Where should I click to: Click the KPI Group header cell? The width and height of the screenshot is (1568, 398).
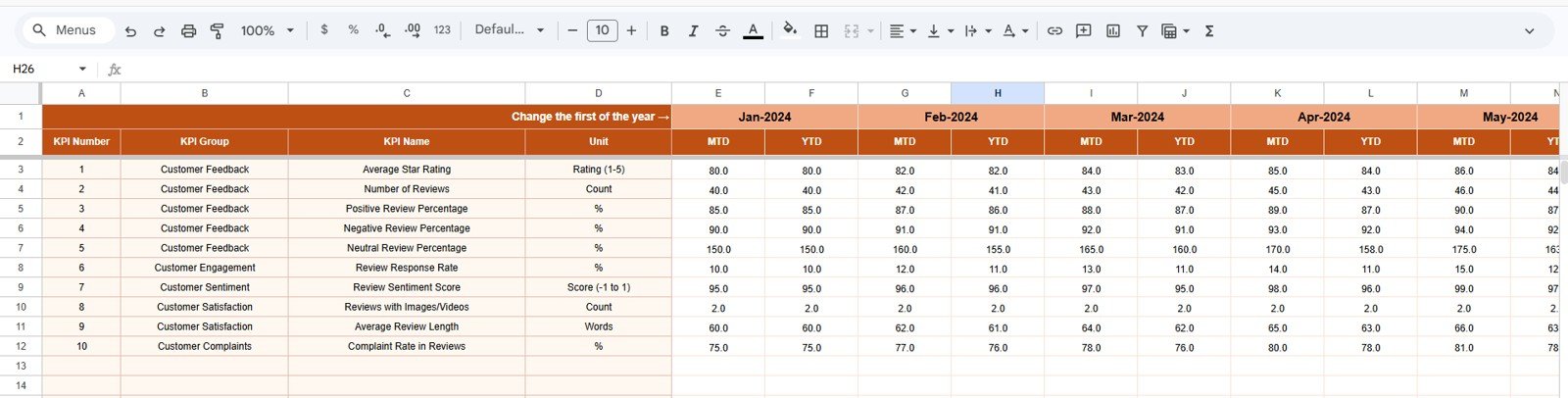click(x=205, y=141)
